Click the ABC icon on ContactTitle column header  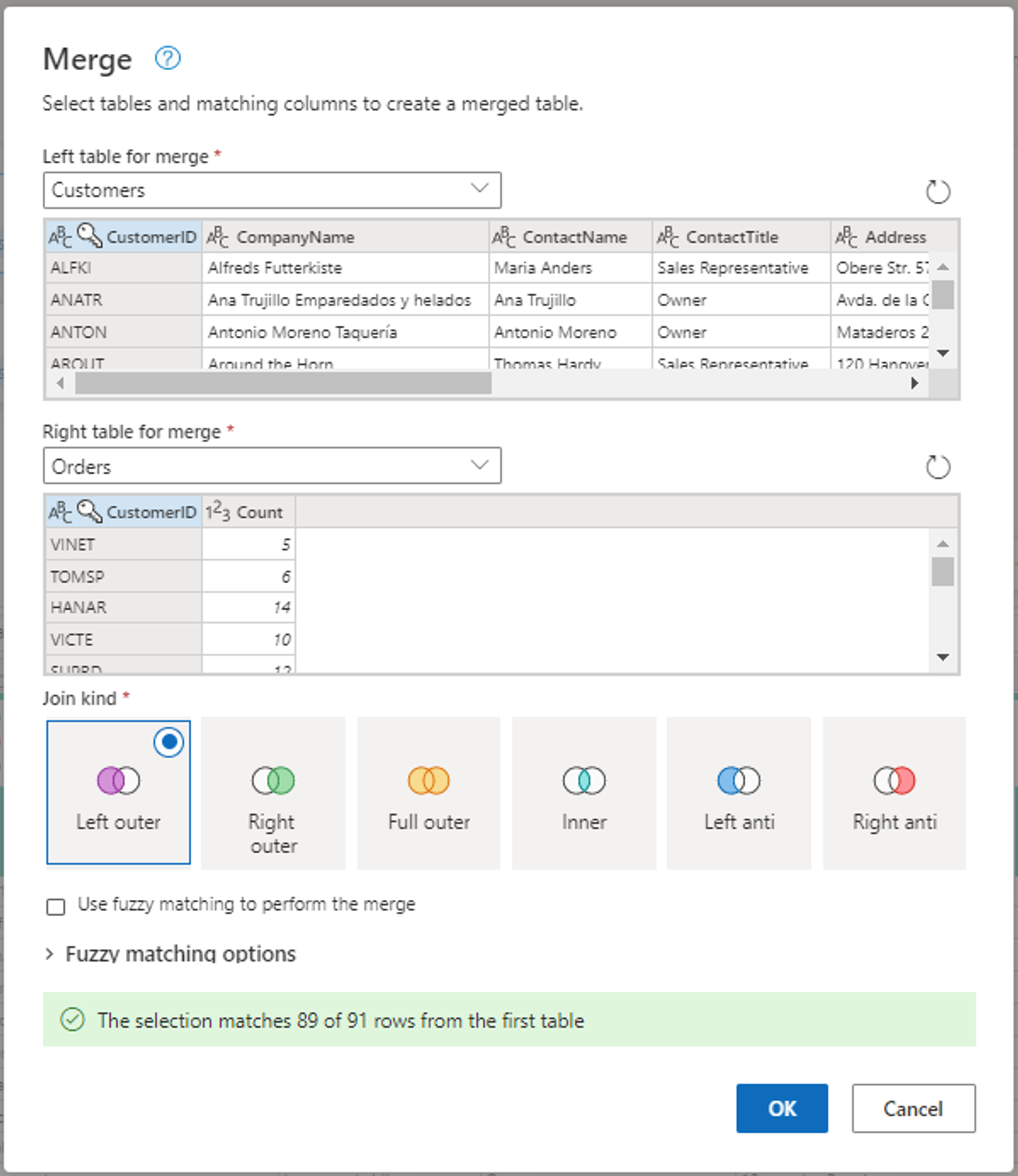coord(668,236)
